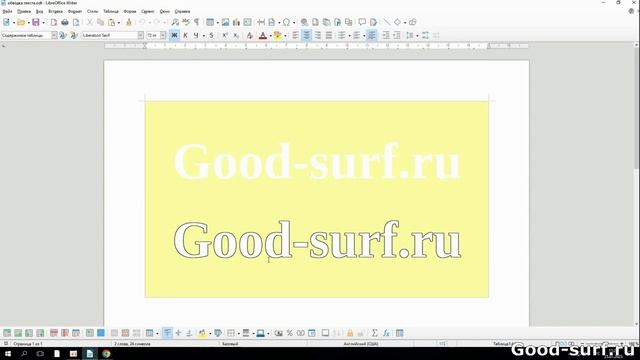The width and height of the screenshot is (640, 360).
Task: Open the Формат menu
Action: click(x=75, y=11)
